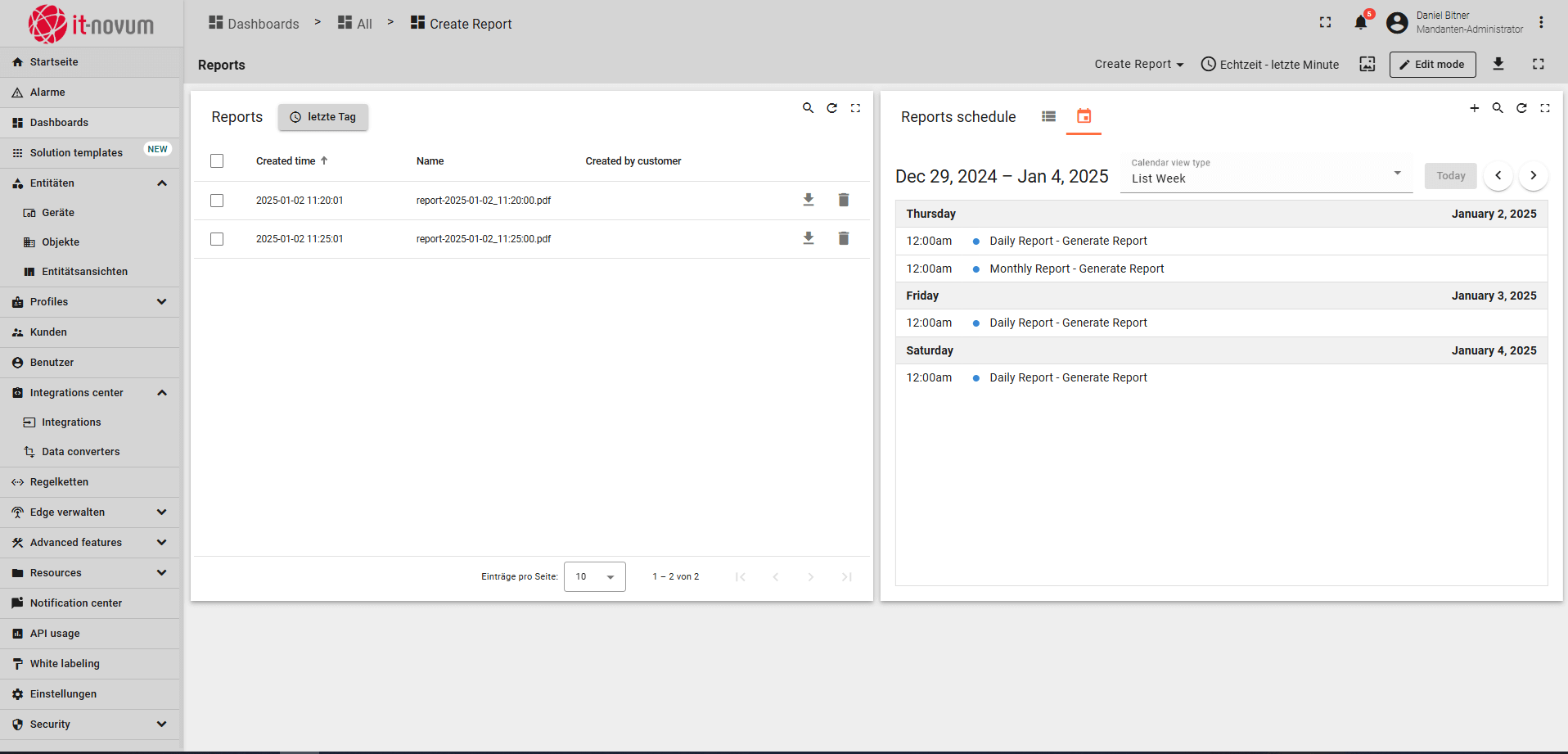Tick the select-all checkbox in Reports header

pos(217,161)
